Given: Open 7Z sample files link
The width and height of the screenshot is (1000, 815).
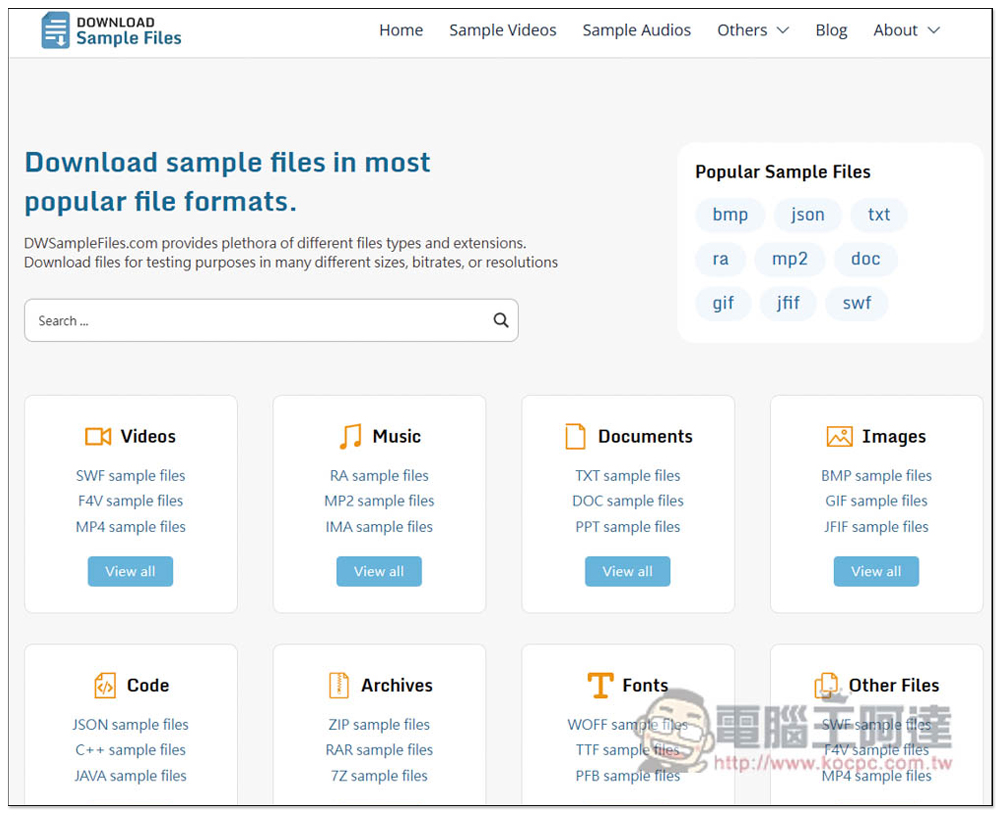Looking at the screenshot, I should 379,776.
